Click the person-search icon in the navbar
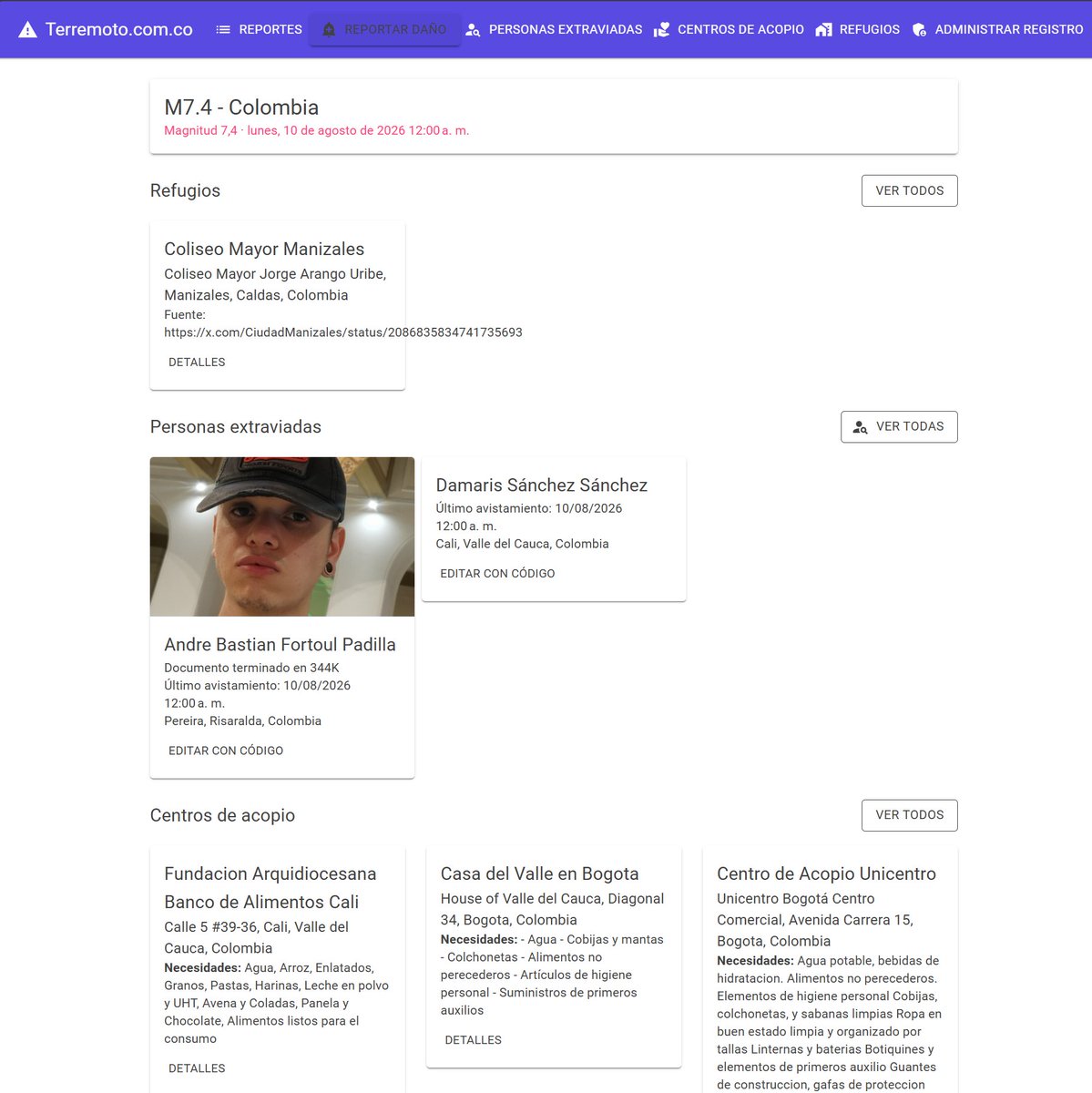The height and width of the screenshot is (1093, 1092). click(x=473, y=30)
